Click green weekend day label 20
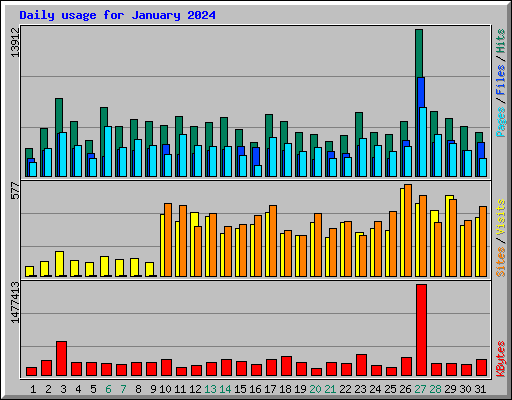Viewport: 512px width, 400px height. [315, 389]
